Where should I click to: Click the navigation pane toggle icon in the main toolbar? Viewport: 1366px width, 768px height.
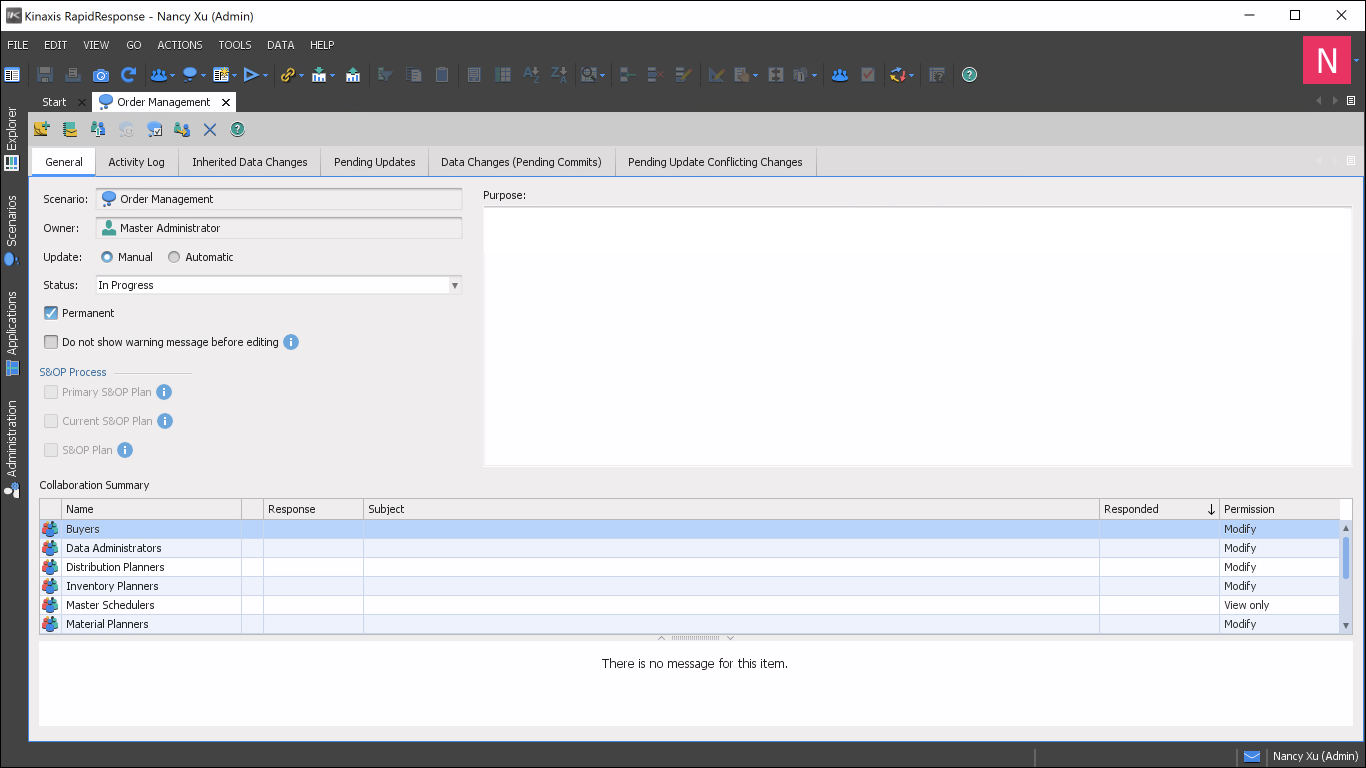pyautogui.click(x=12, y=75)
